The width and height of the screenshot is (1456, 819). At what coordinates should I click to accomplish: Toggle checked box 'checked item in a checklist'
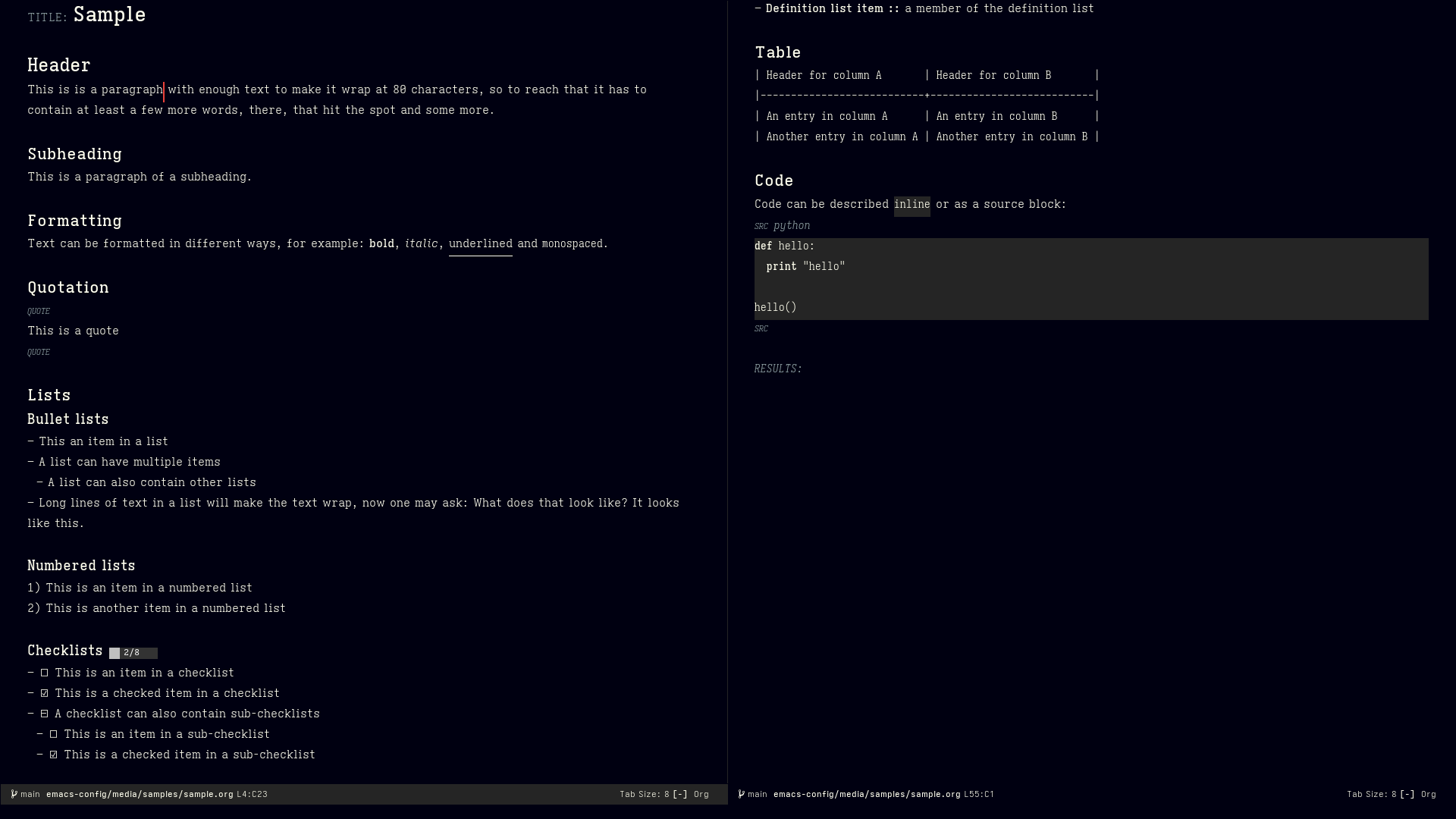coord(45,693)
